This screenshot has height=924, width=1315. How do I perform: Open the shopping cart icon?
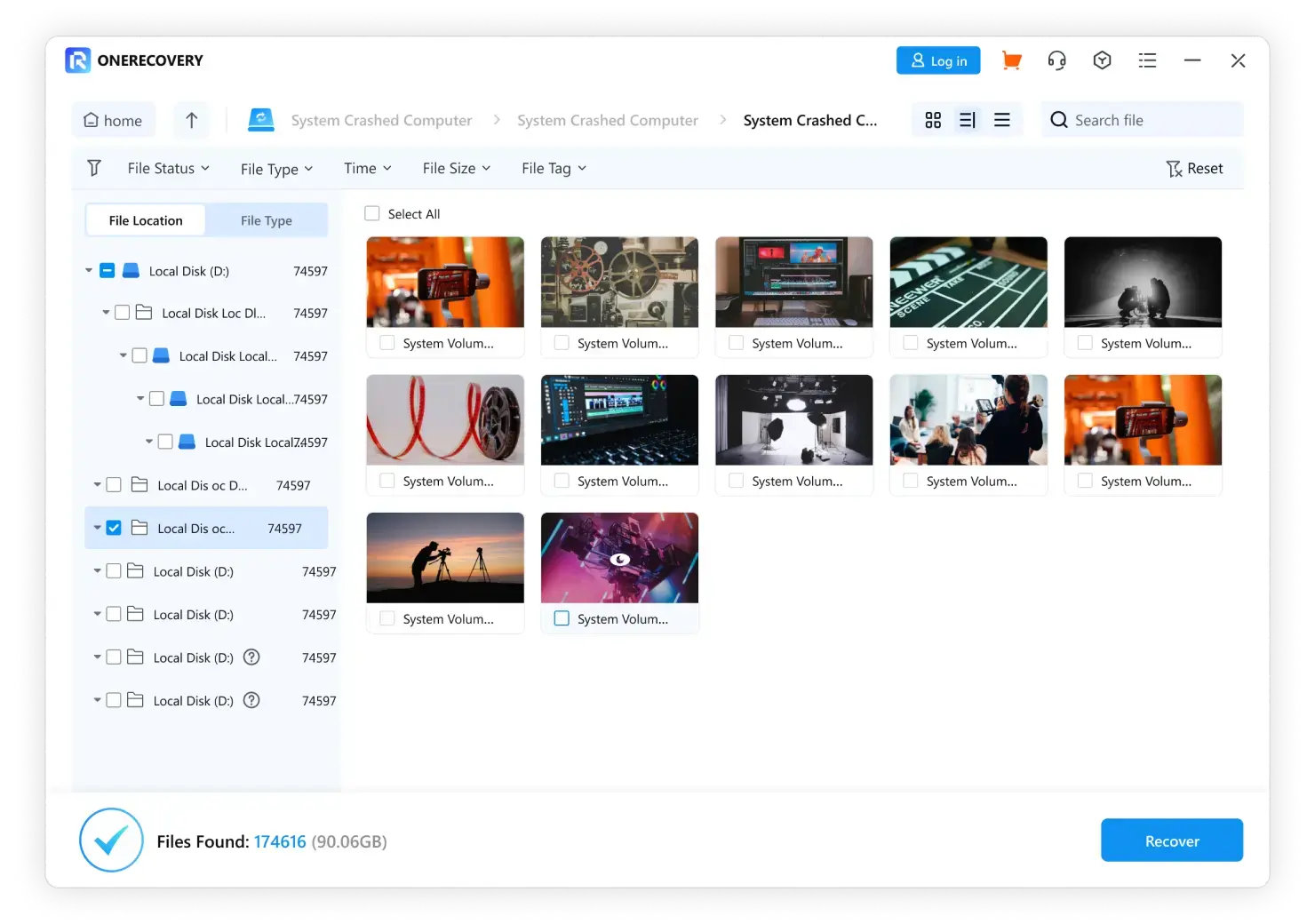coord(1011,60)
